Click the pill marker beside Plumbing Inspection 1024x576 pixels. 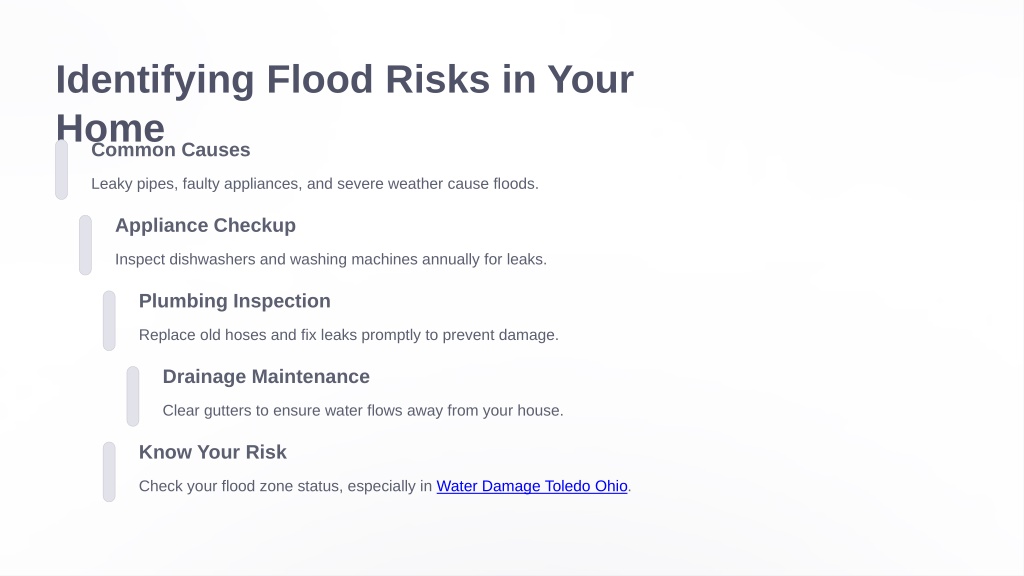[109, 321]
